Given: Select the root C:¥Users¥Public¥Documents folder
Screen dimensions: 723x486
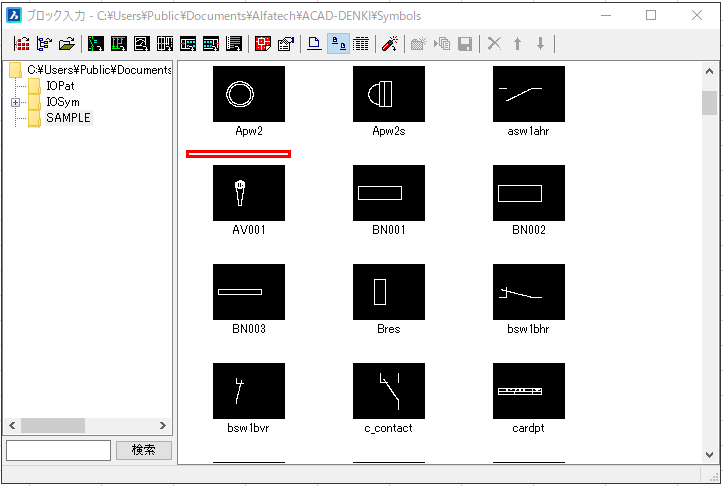Looking at the screenshot, I should (99, 70).
